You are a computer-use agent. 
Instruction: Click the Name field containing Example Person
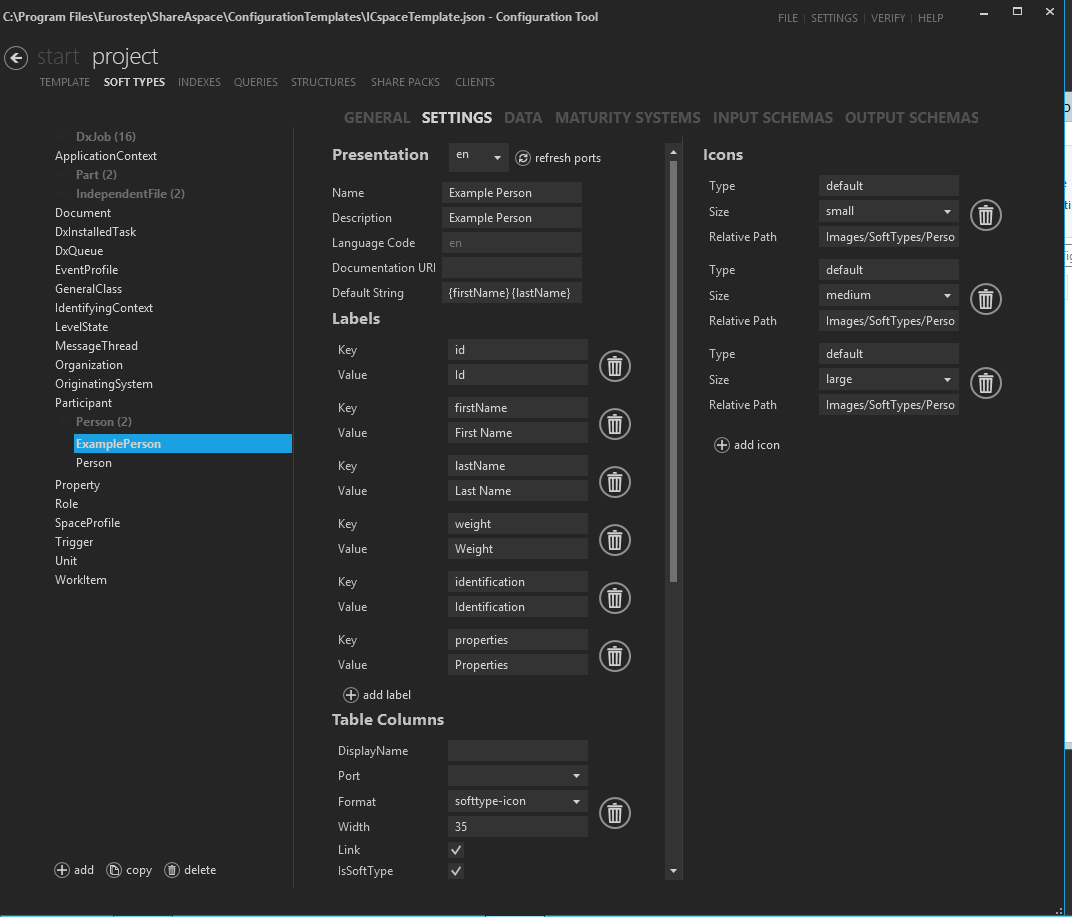pos(512,193)
